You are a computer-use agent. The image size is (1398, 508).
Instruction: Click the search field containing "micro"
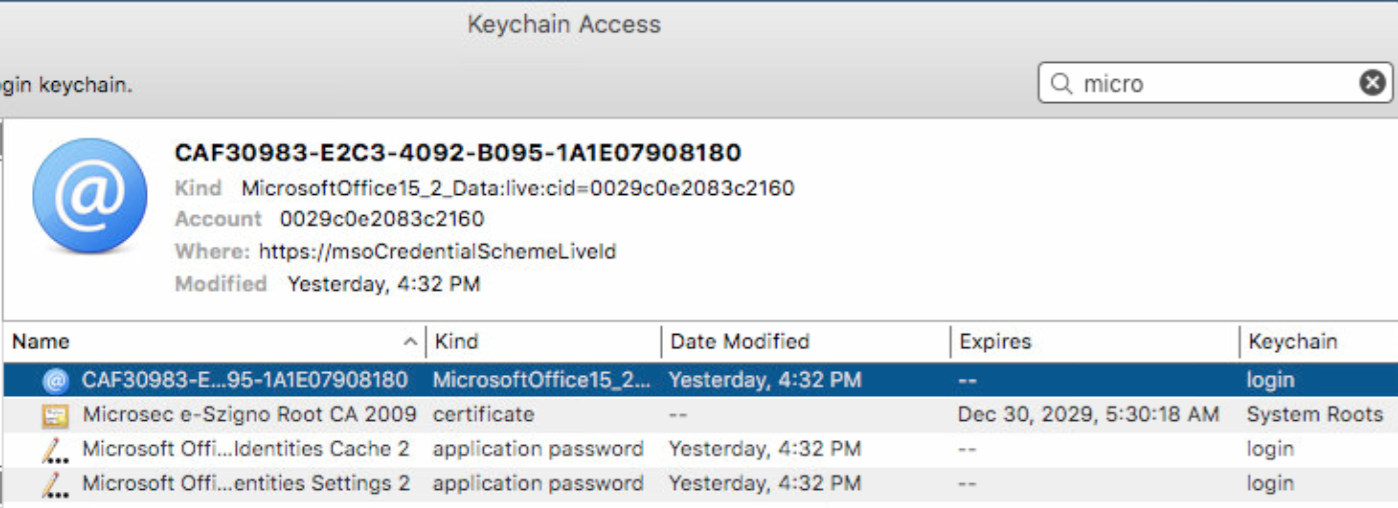1210,84
